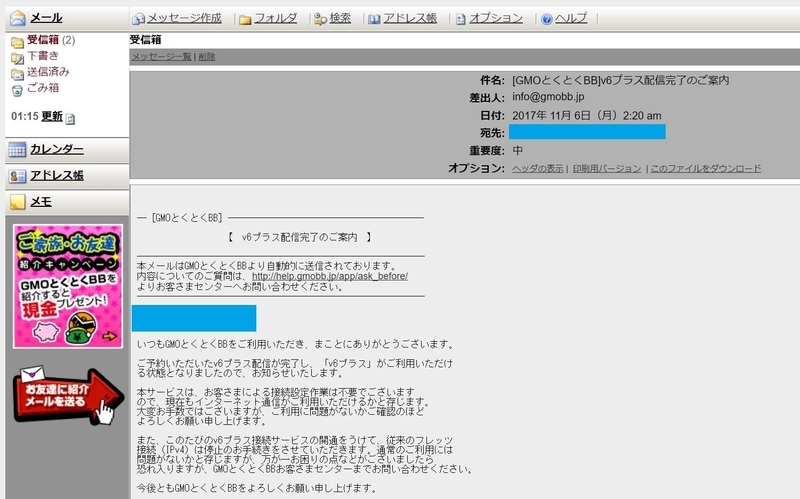Click the 01:15 time text in the sidebar

coord(25,116)
